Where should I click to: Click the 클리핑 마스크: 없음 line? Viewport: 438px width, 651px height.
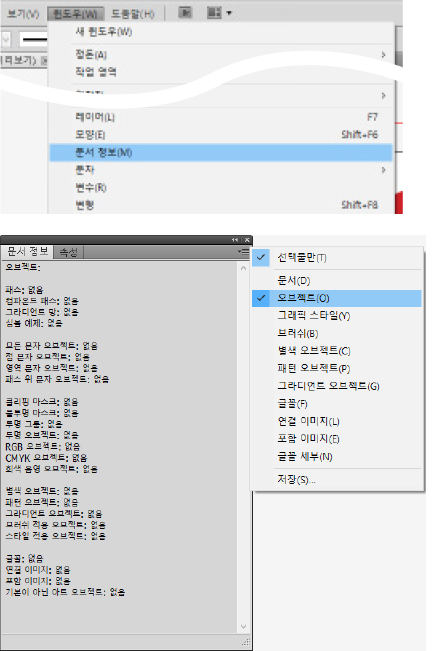pos(42,402)
